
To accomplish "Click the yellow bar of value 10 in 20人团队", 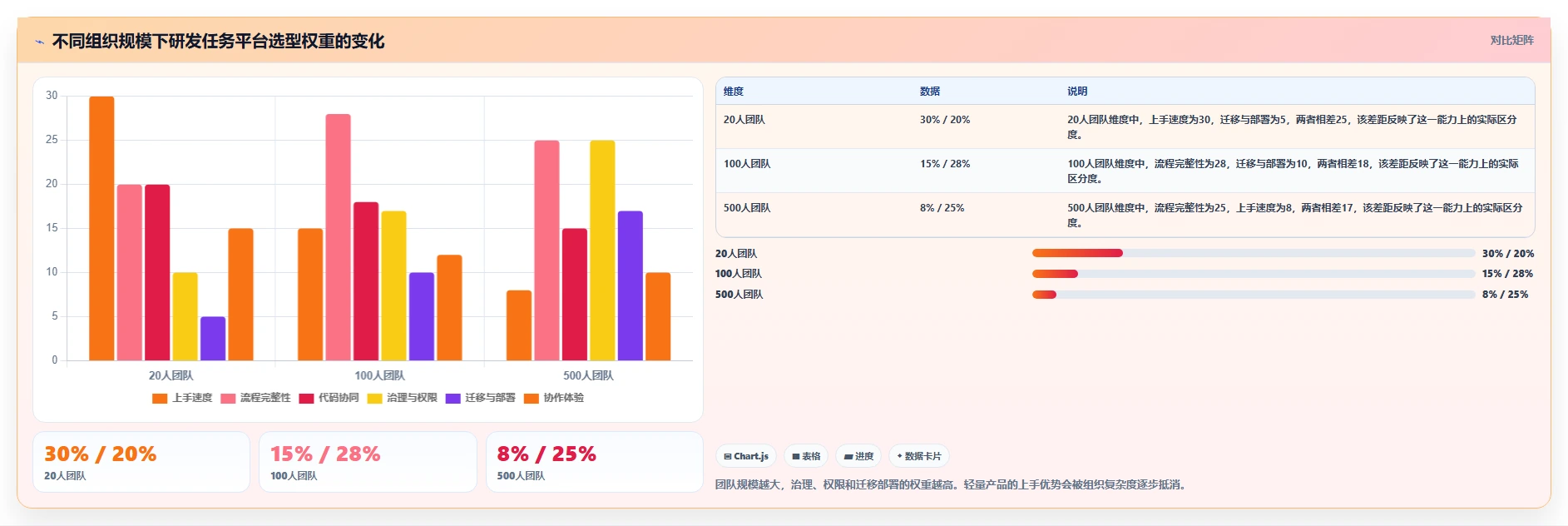I will (x=185, y=316).
